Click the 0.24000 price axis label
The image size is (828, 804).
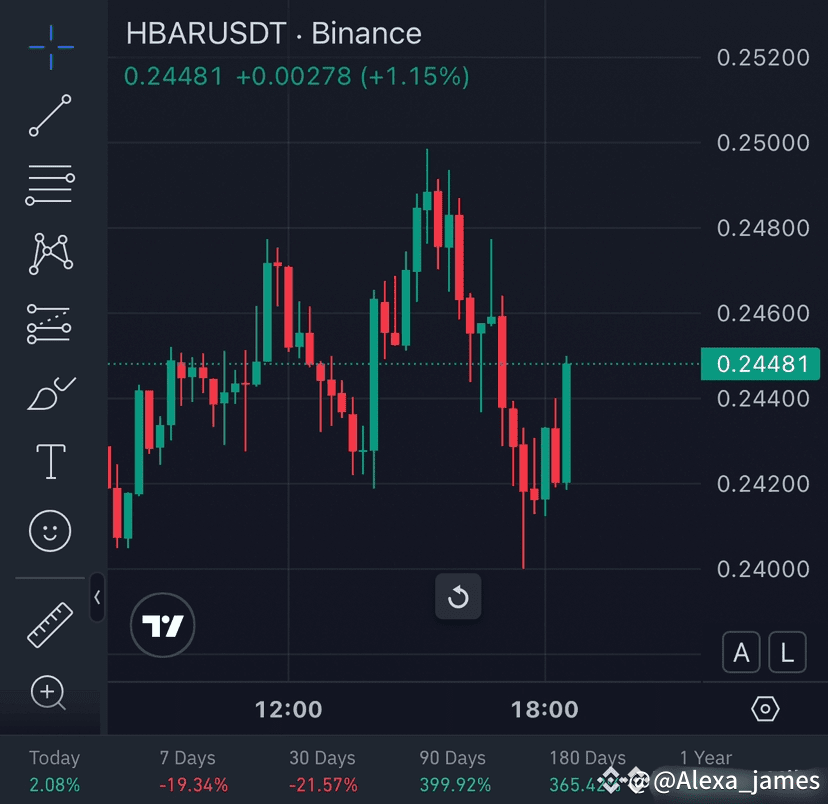pyautogui.click(x=763, y=569)
